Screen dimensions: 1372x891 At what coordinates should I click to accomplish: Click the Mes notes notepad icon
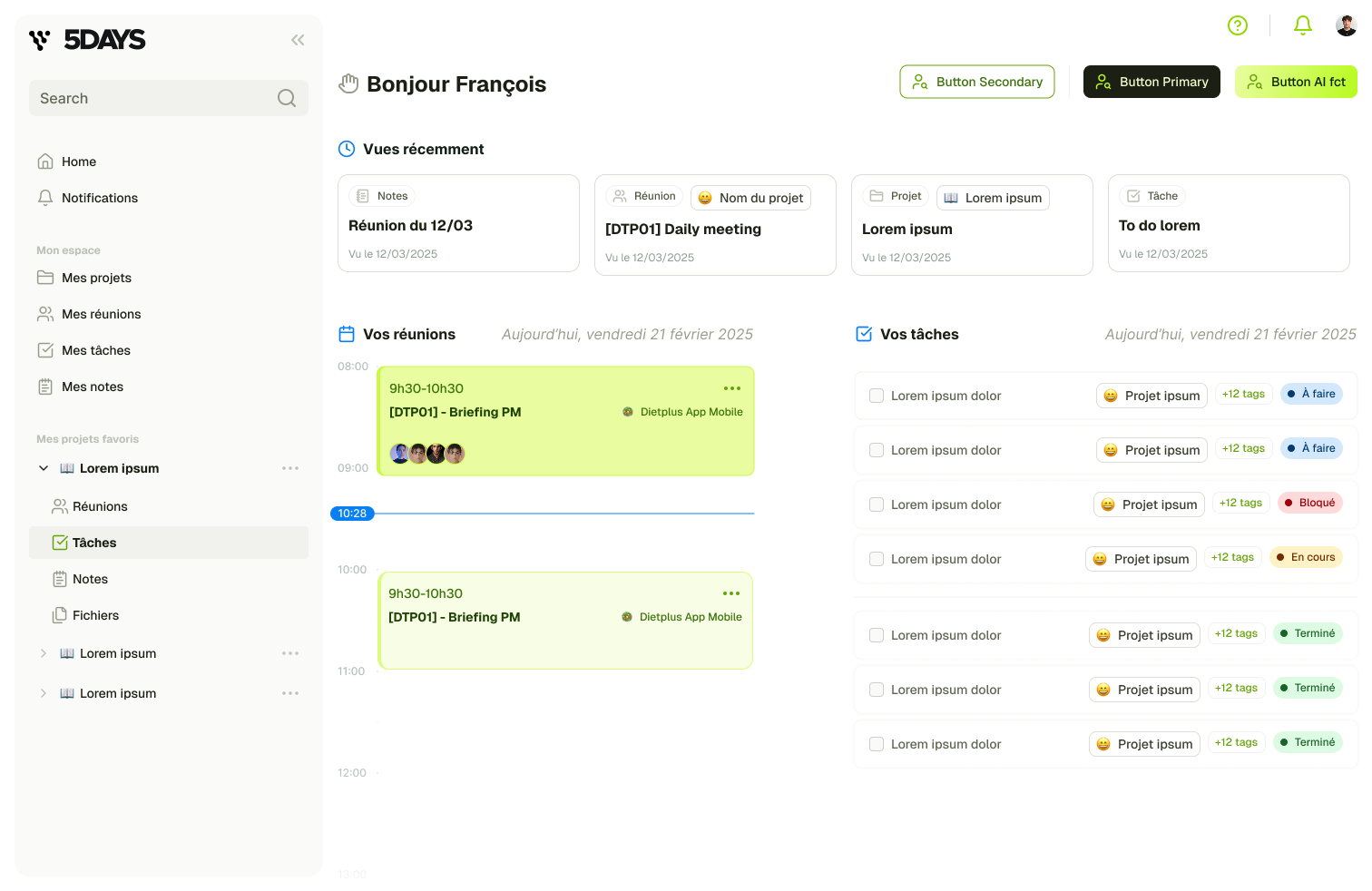pos(45,387)
